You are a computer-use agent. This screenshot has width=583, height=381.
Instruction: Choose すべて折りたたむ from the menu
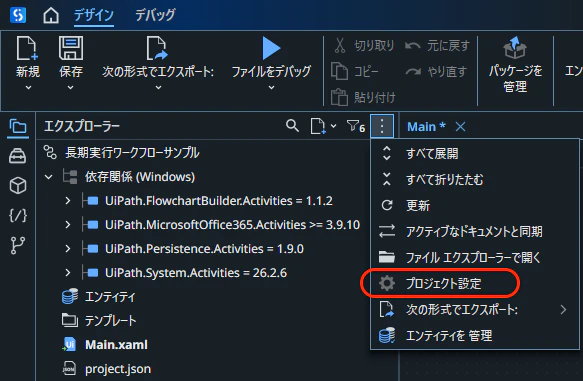coord(475,180)
